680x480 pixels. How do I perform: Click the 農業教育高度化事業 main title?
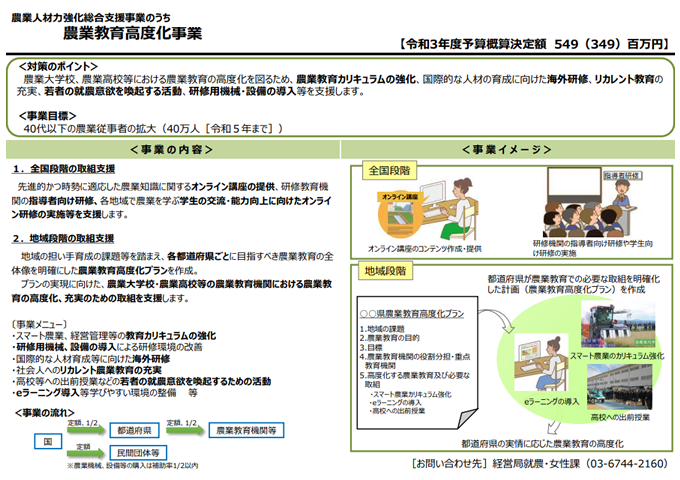click(x=132, y=33)
